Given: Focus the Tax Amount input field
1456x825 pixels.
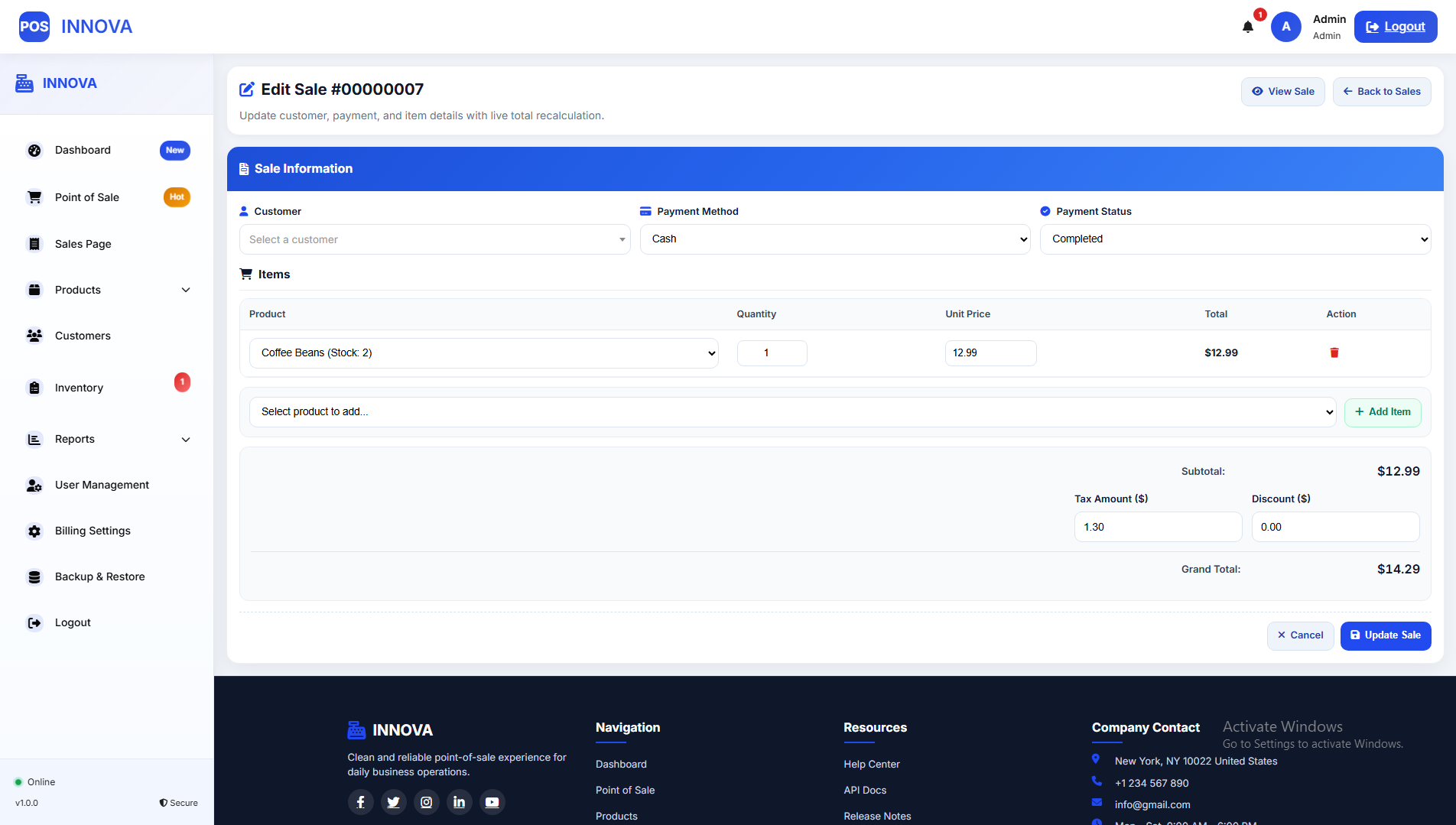Looking at the screenshot, I should coord(1158,527).
